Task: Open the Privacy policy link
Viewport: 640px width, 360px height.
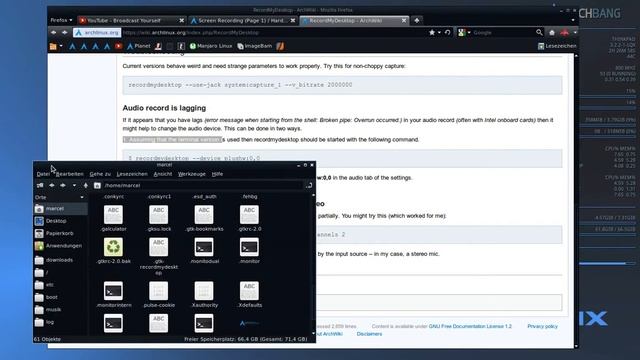Action: tap(542, 327)
